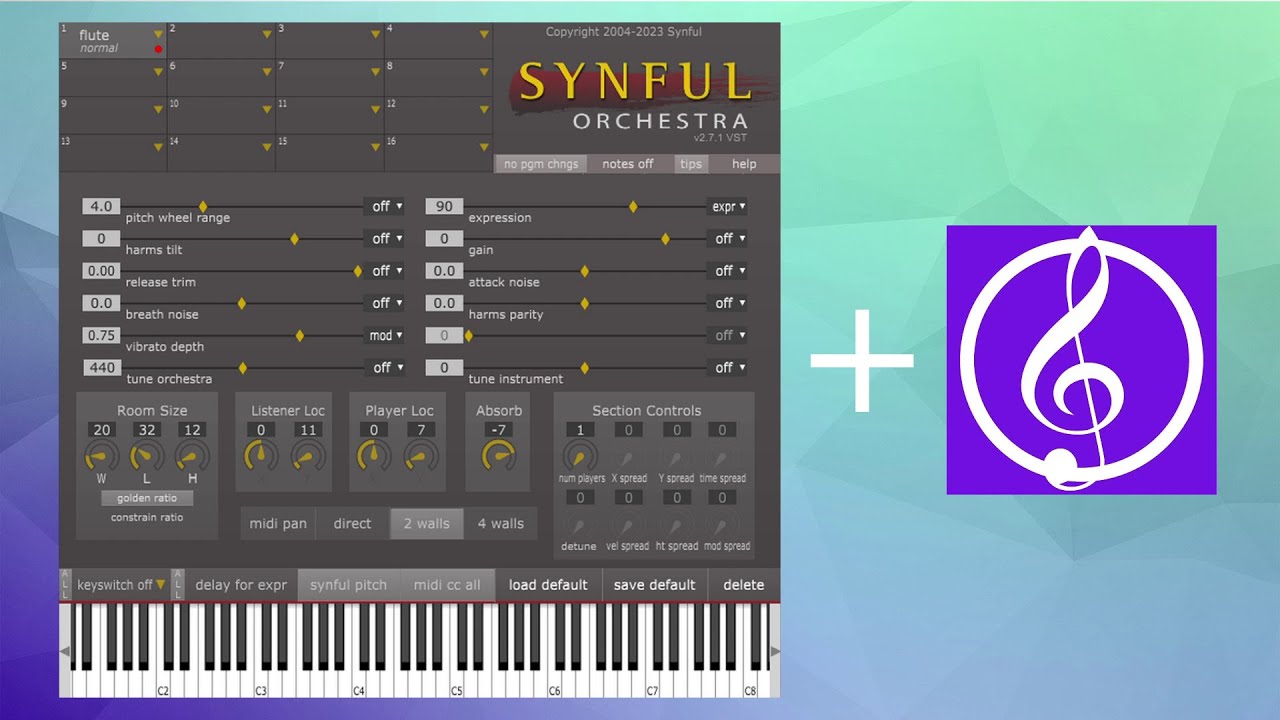Screen dimensions: 1280x720
Task: Toggle the tips option
Action: (x=690, y=164)
